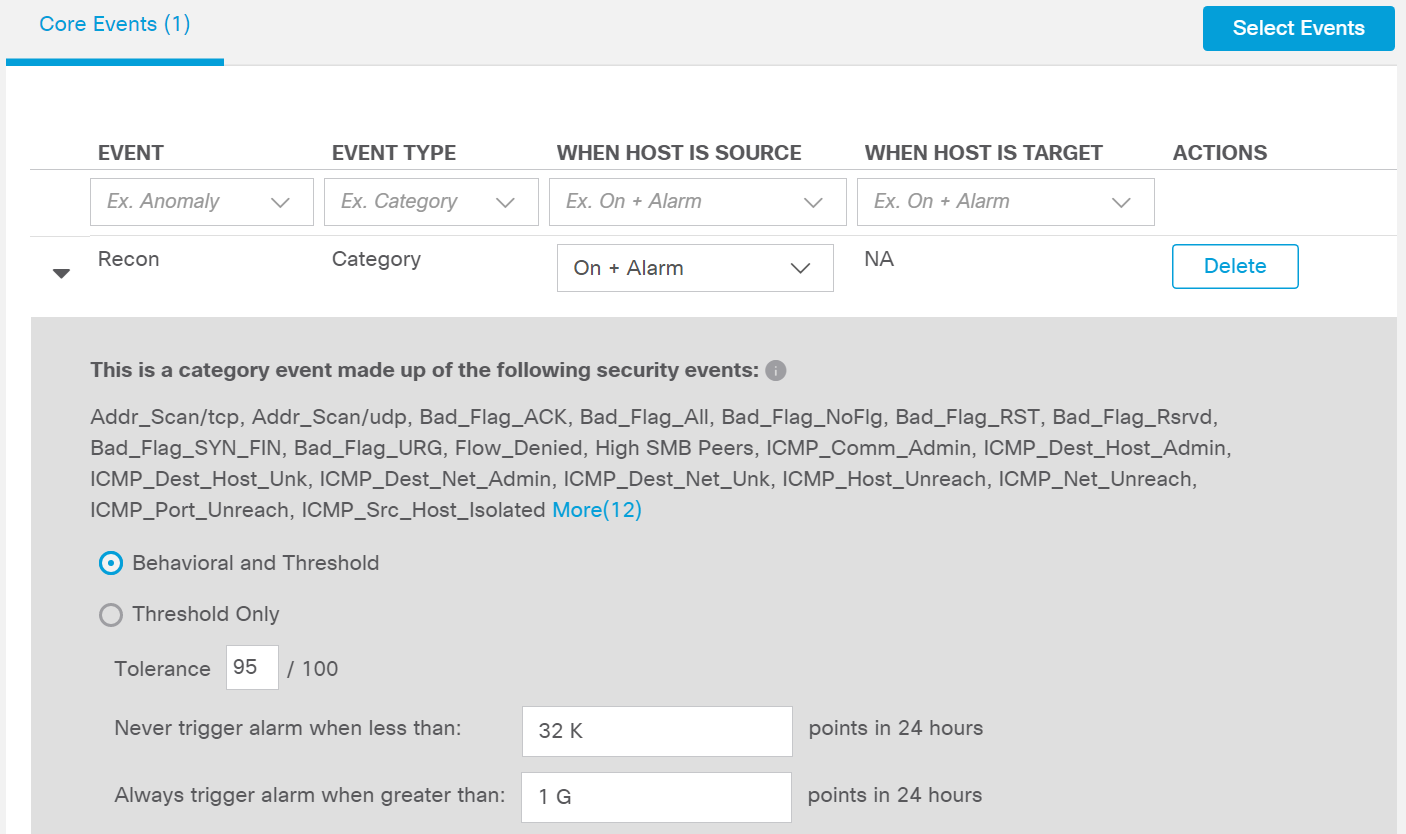Click the 'NA' target cell
1406x834 pixels.
(879, 259)
